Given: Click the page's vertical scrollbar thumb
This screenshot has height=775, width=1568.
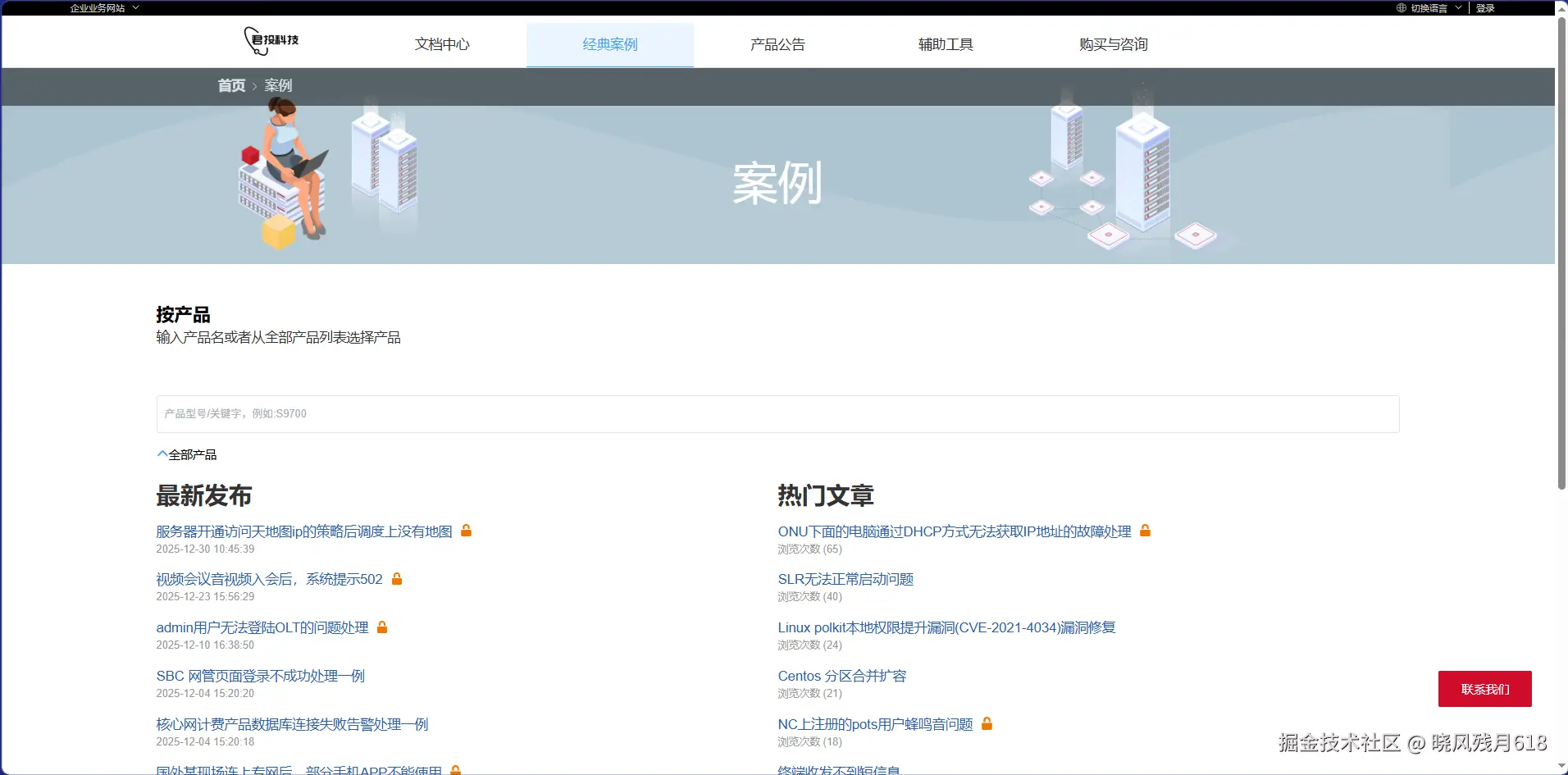Looking at the screenshot, I should pyautogui.click(x=1562, y=254).
